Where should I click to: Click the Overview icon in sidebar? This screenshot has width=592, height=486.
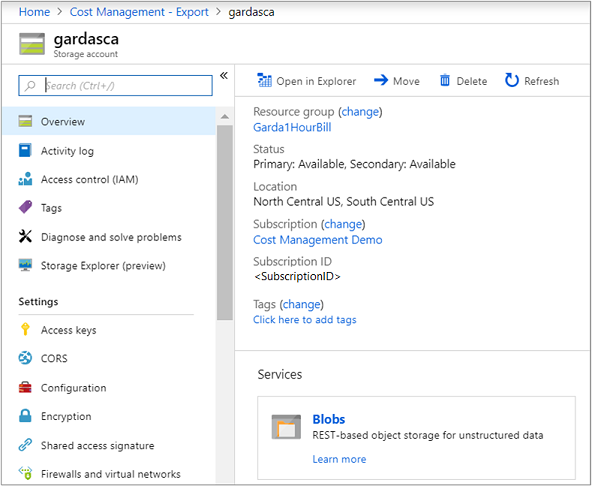[x=25, y=121]
